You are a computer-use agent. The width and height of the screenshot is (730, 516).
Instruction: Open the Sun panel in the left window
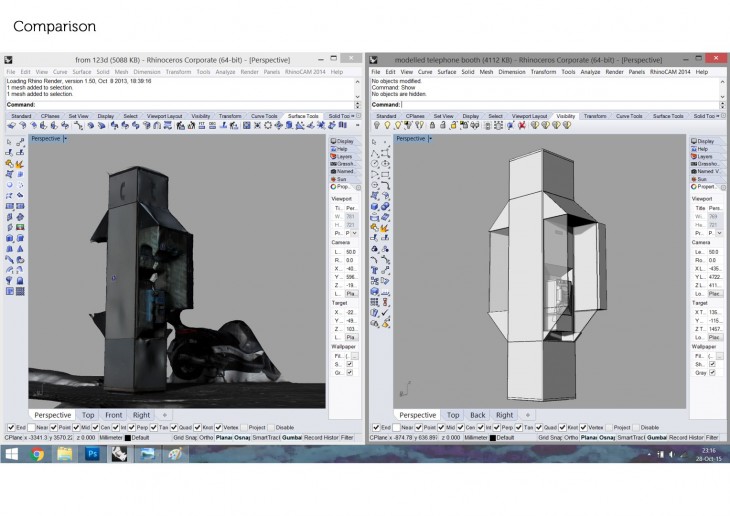(x=341, y=179)
